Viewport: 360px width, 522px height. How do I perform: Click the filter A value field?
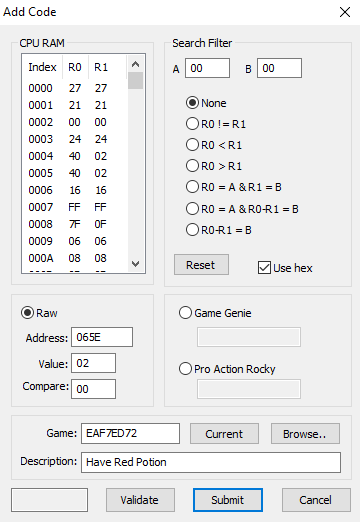tap(207, 68)
